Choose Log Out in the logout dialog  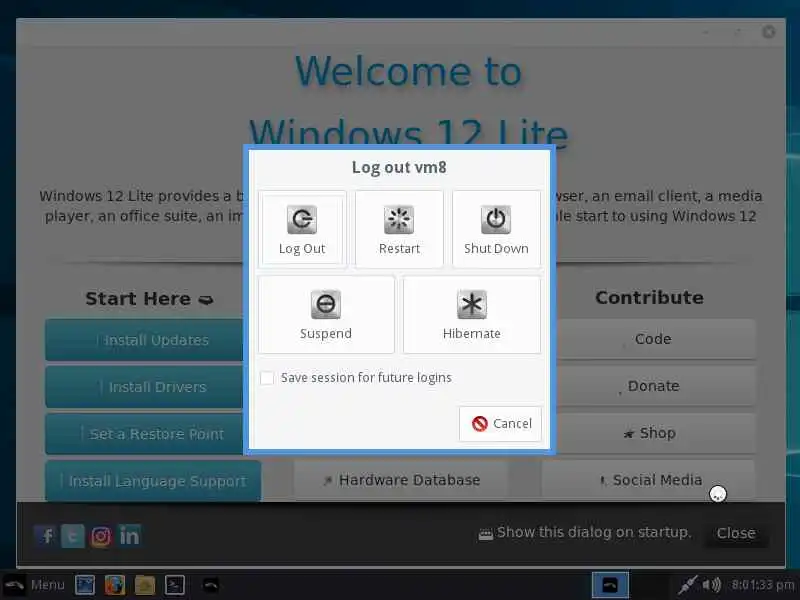coord(302,229)
